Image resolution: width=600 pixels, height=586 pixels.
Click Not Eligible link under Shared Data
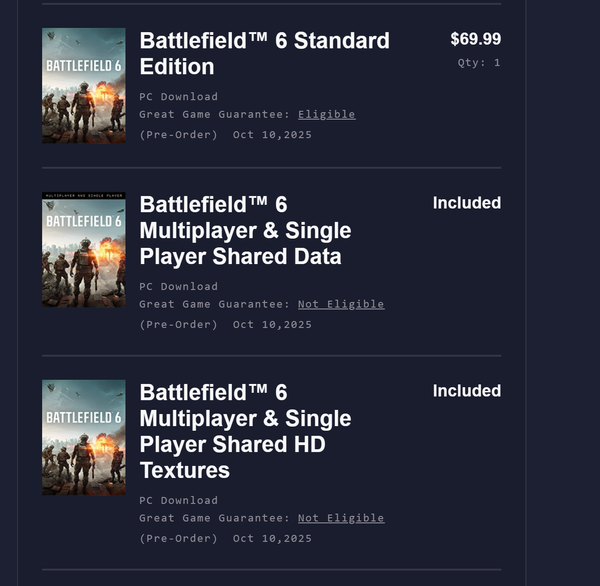(x=340, y=304)
